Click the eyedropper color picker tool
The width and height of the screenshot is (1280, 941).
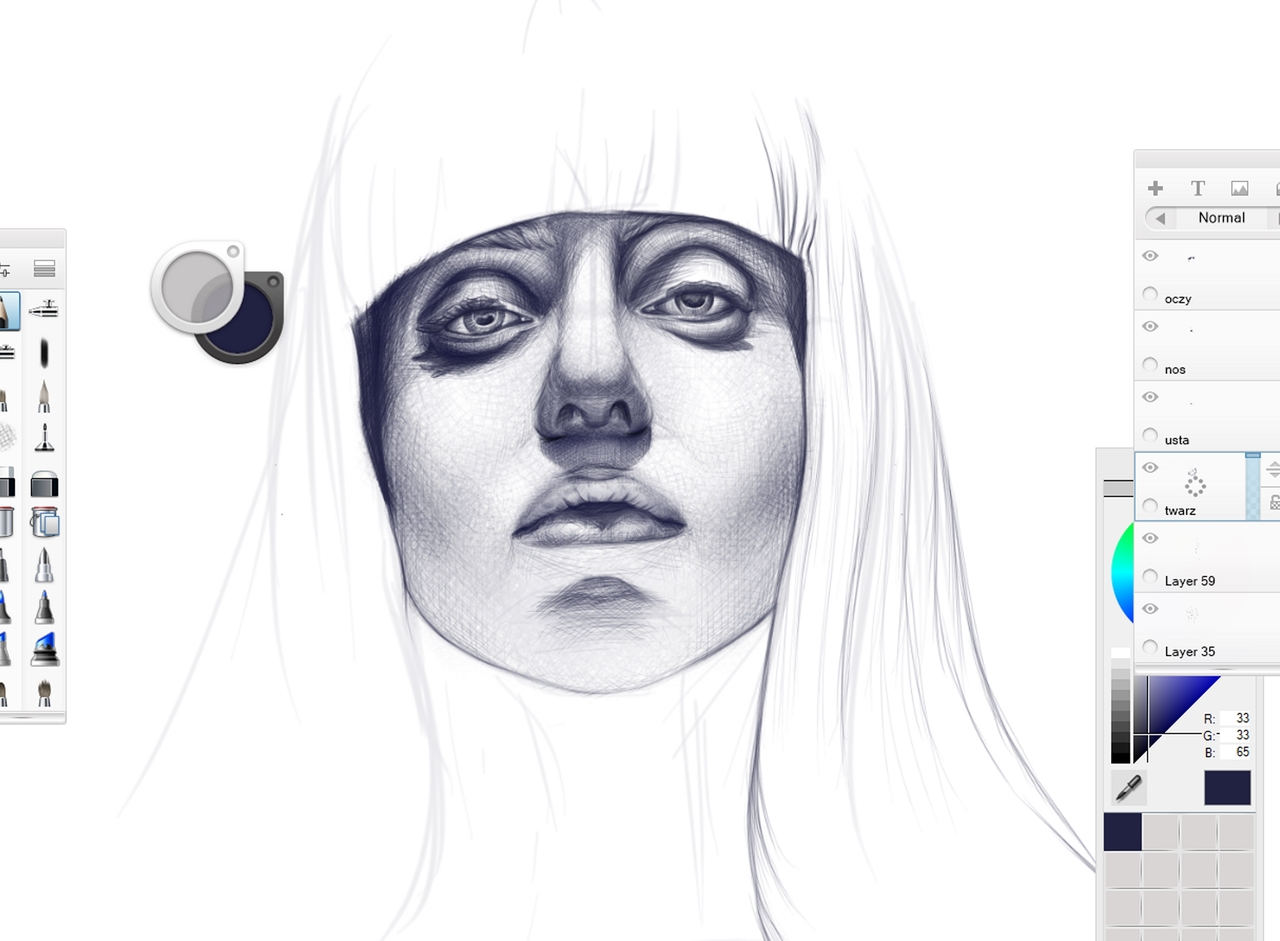pyautogui.click(x=1129, y=788)
